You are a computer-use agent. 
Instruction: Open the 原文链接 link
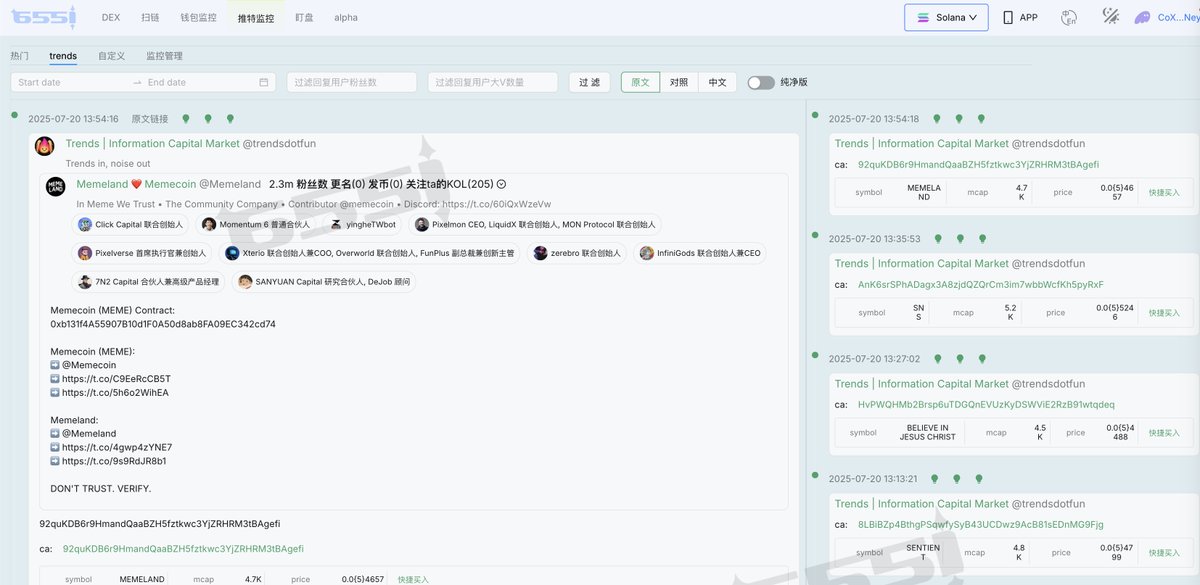150,119
